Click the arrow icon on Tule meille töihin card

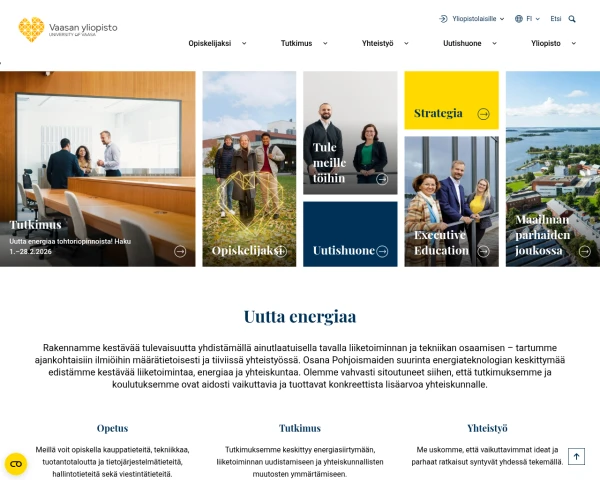(382, 179)
